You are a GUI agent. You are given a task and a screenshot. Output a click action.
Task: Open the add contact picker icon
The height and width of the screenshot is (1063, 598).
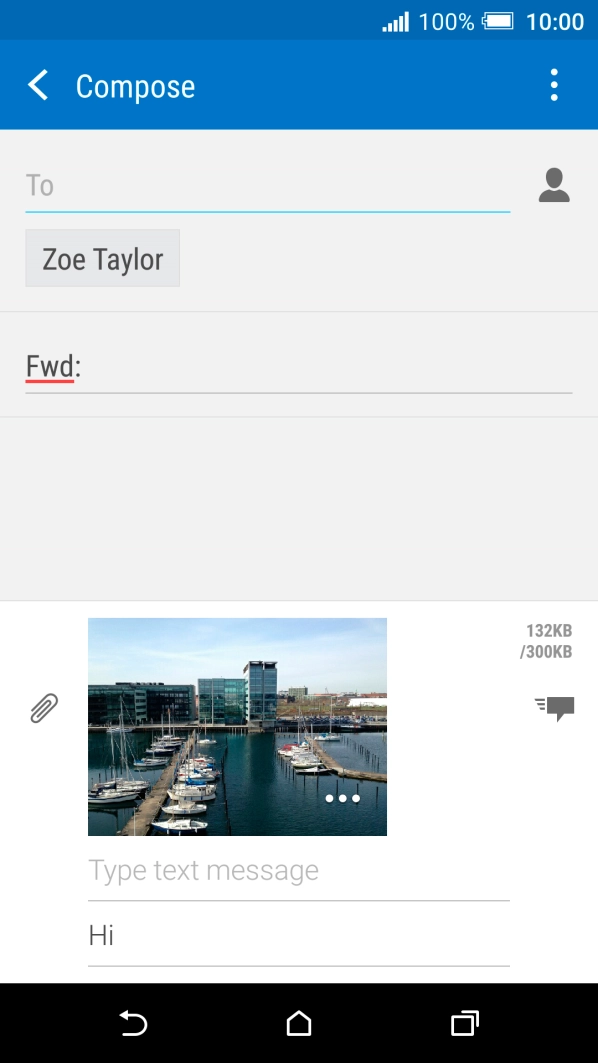[x=554, y=185]
